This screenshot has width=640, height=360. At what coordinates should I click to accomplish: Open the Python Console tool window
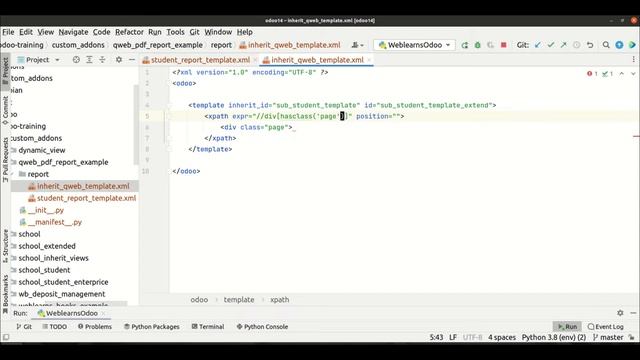click(262, 327)
